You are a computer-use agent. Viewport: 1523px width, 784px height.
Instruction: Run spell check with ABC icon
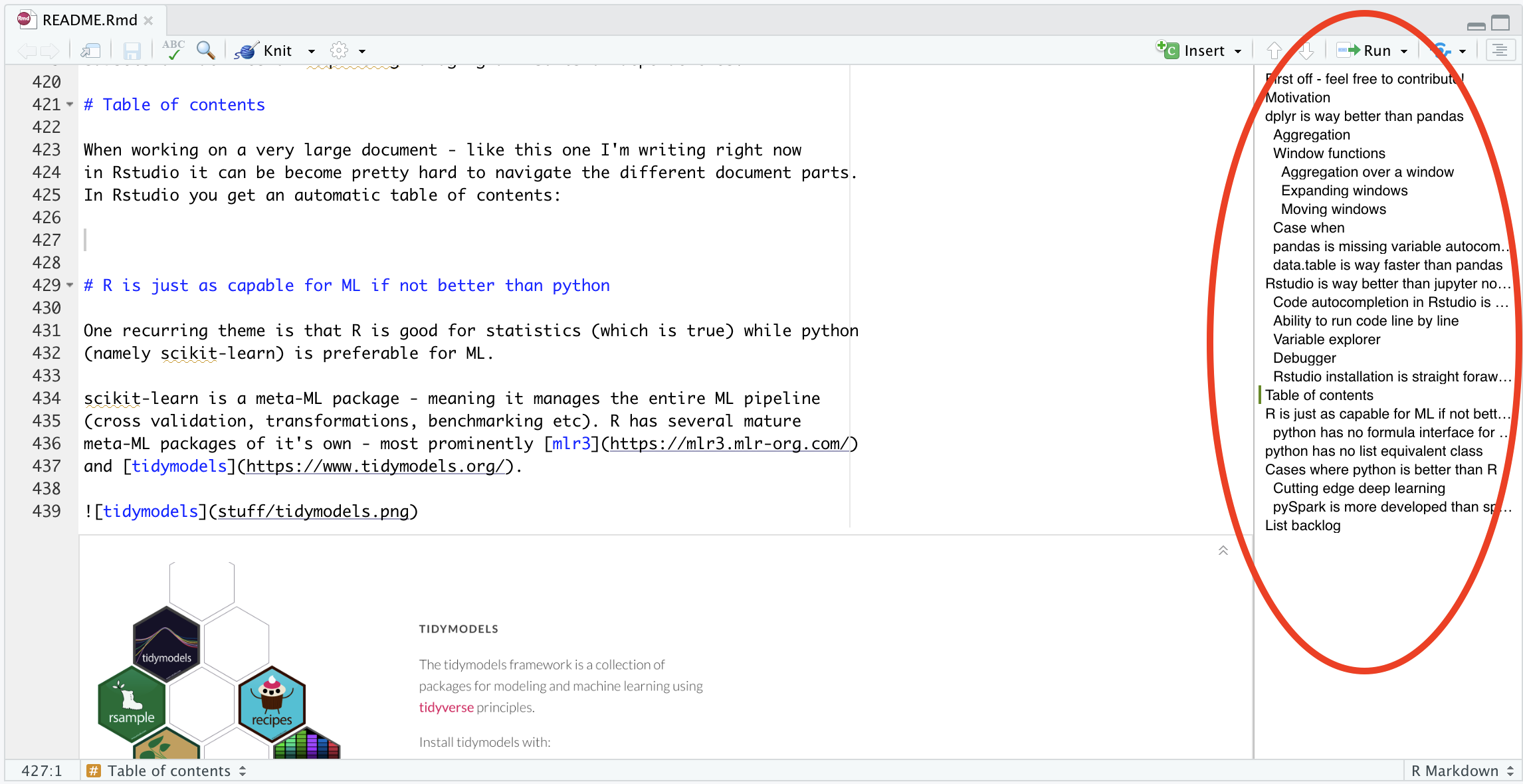173,50
